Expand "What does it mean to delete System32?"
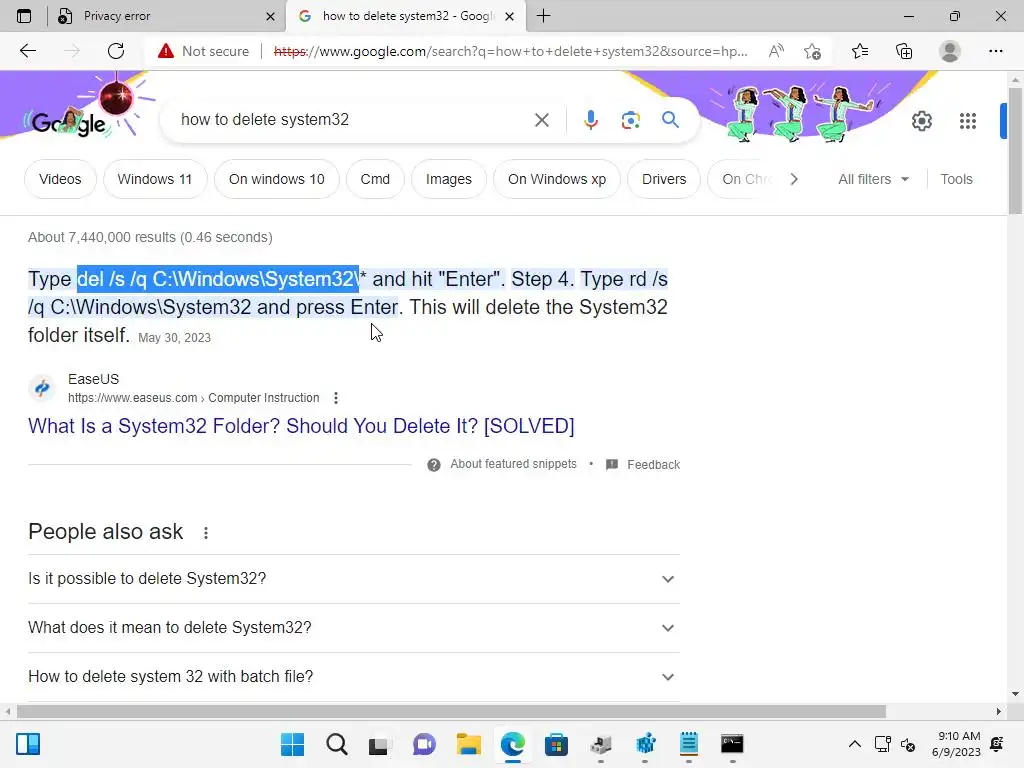Viewport: 1024px width, 768px height. coord(354,628)
